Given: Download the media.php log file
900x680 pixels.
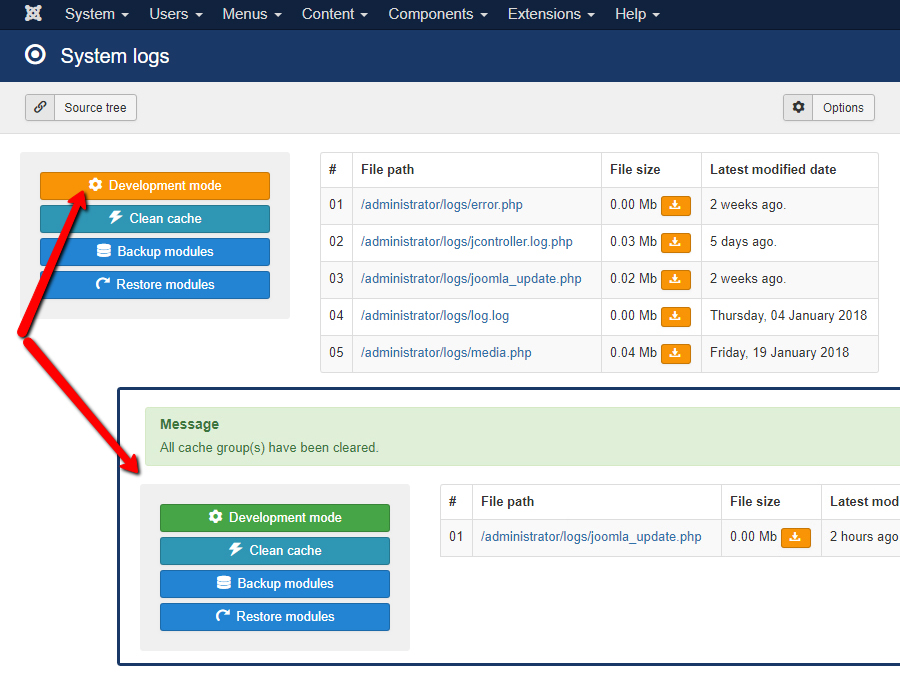Looking at the screenshot, I should point(676,353).
